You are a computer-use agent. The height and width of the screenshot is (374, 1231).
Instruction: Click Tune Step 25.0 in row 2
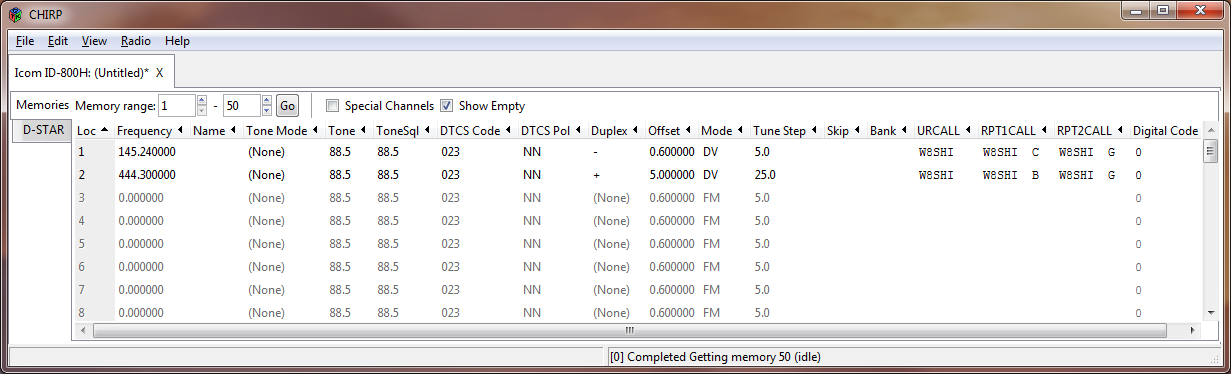[x=765, y=175]
